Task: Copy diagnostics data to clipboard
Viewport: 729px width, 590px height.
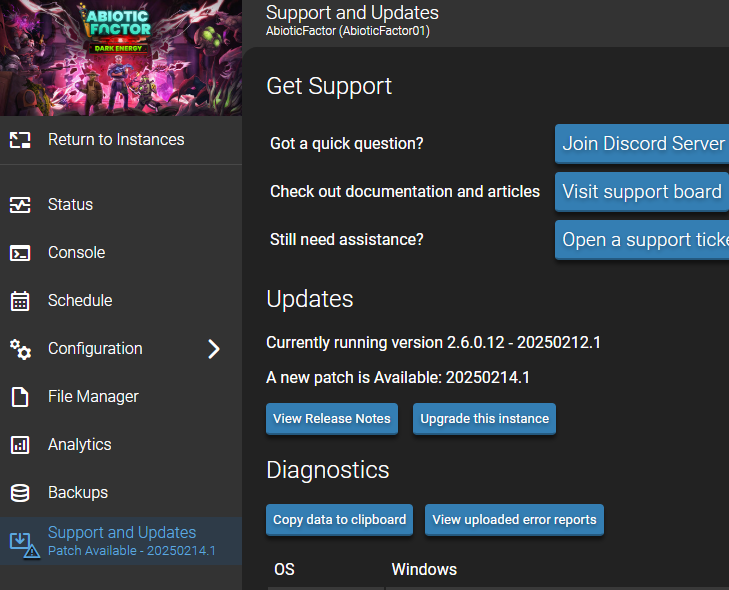Action: (339, 520)
